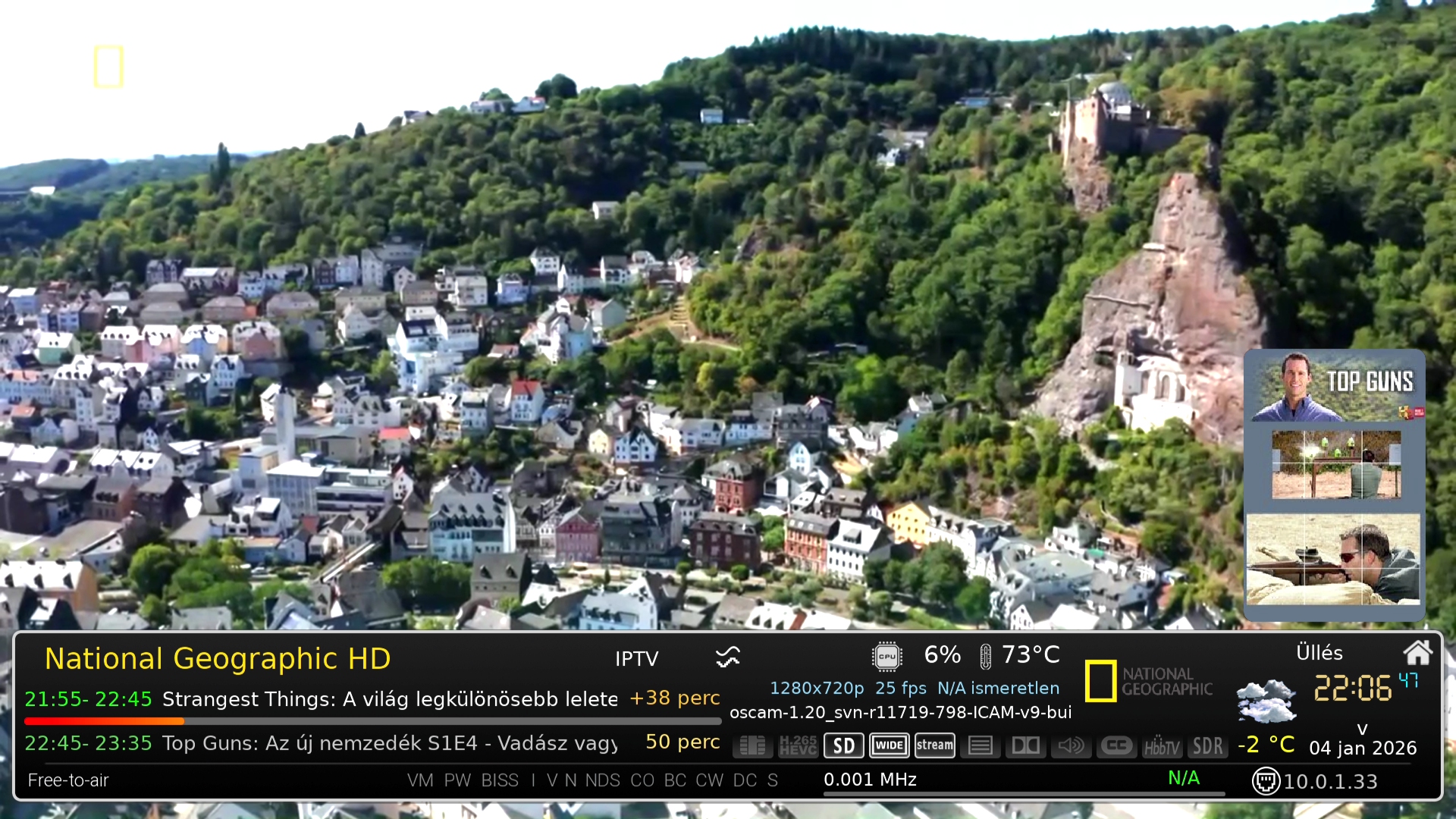Click the home icon next to Üllés

coord(1417,652)
